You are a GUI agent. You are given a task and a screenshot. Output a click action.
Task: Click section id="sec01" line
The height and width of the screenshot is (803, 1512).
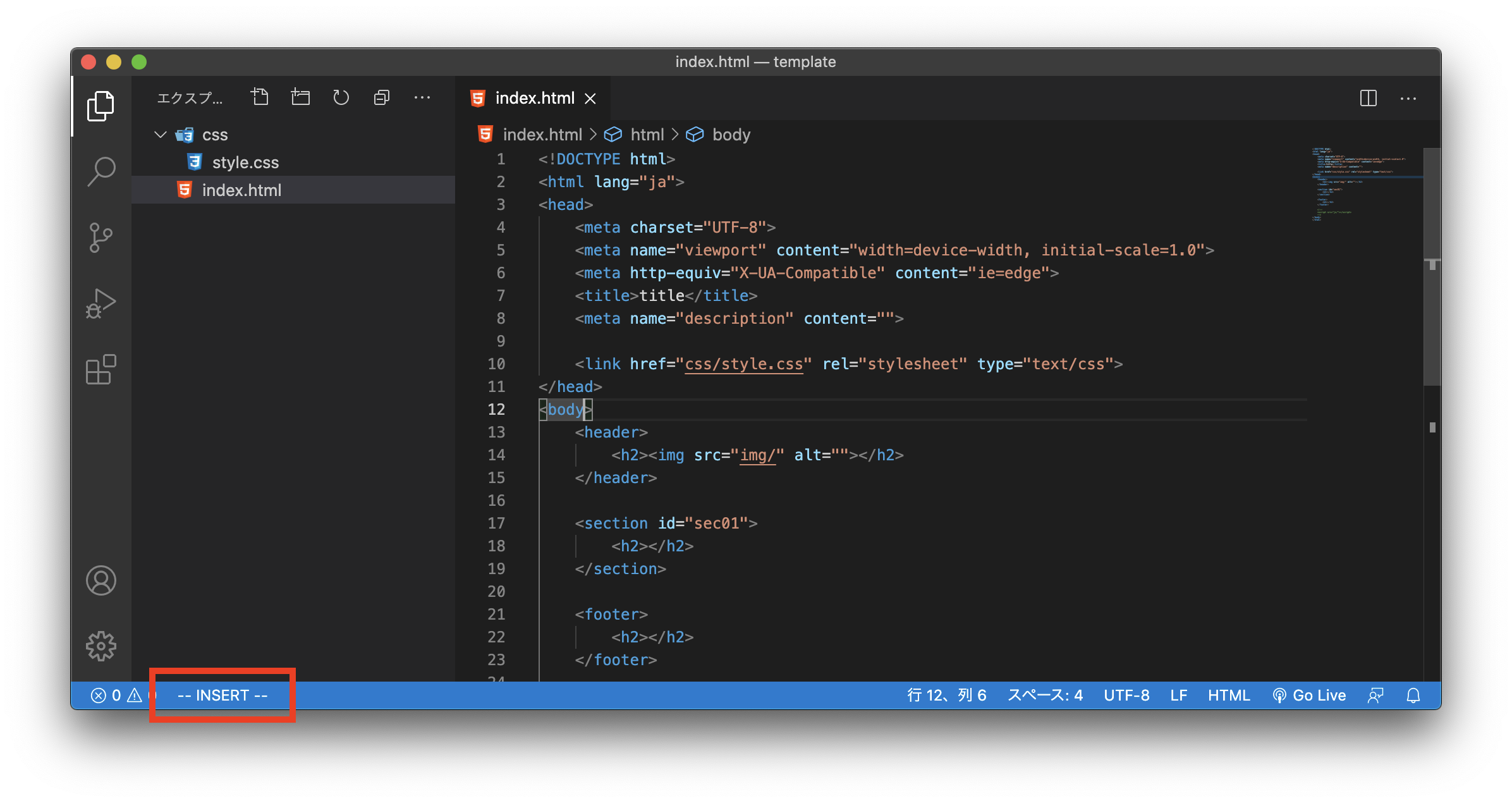(666, 524)
